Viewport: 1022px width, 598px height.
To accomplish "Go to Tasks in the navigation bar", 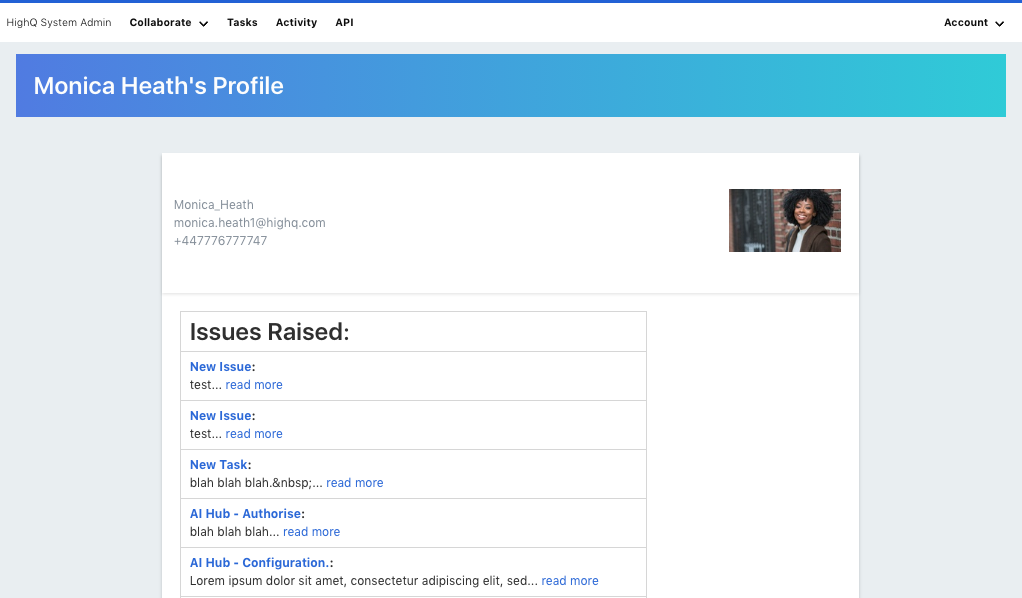I will [242, 23].
